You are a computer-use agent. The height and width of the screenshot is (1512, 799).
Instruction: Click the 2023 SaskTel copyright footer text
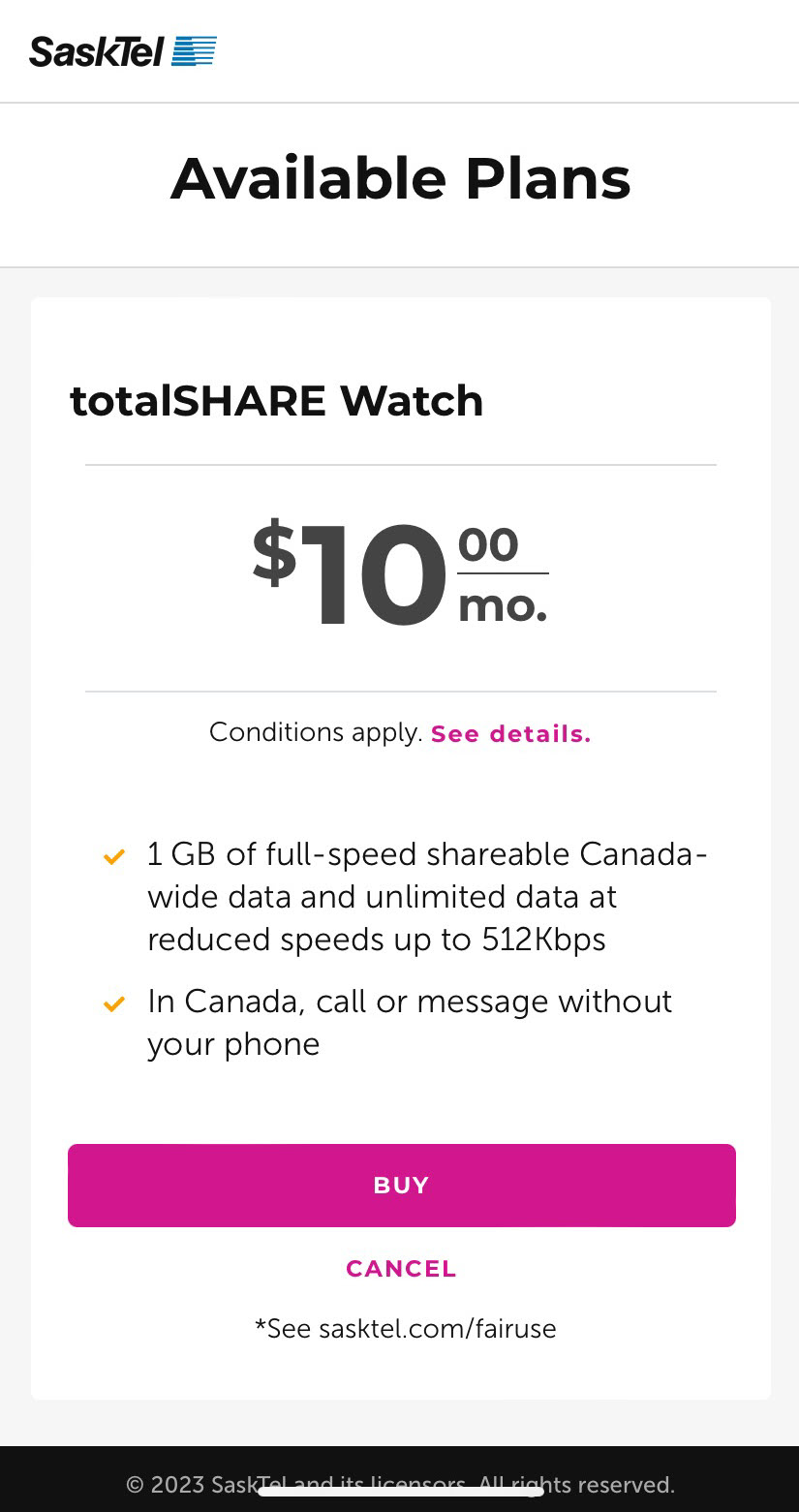(x=401, y=1484)
